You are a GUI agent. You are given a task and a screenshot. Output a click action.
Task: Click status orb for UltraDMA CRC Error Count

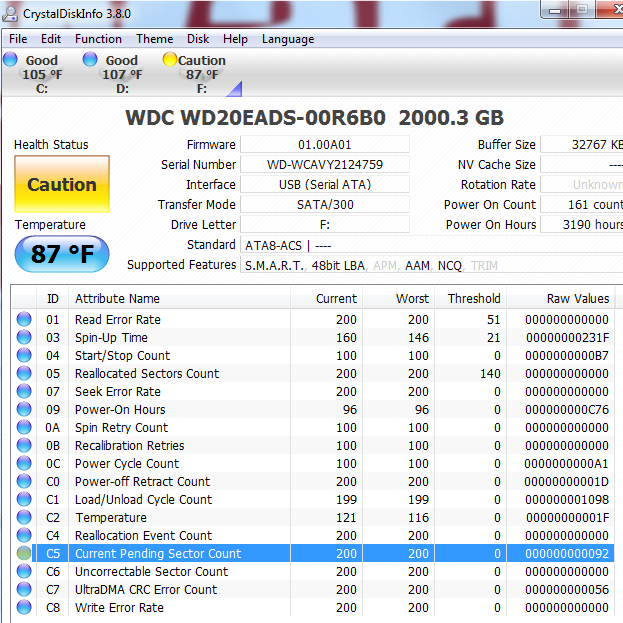tap(24, 589)
